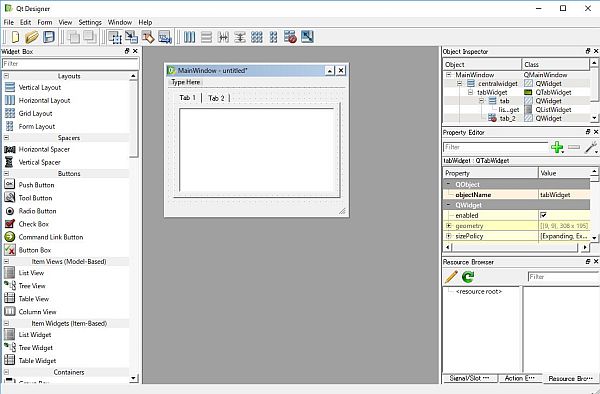600x394 pixels.
Task: Apply Lay Out Vertically in Splitter
Action: click(240, 37)
